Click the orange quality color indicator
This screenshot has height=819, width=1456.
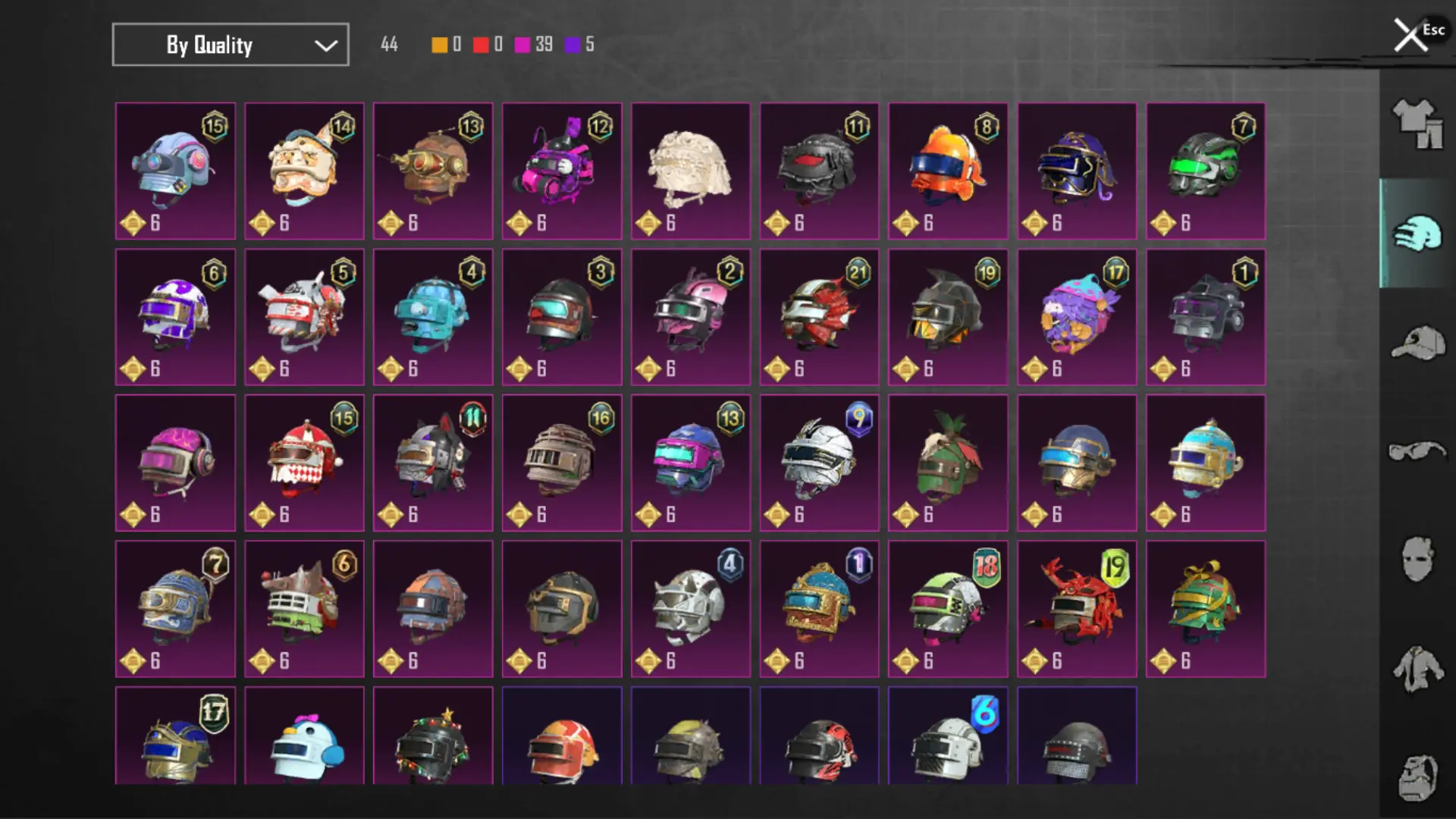pyautogui.click(x=439, y=45)
